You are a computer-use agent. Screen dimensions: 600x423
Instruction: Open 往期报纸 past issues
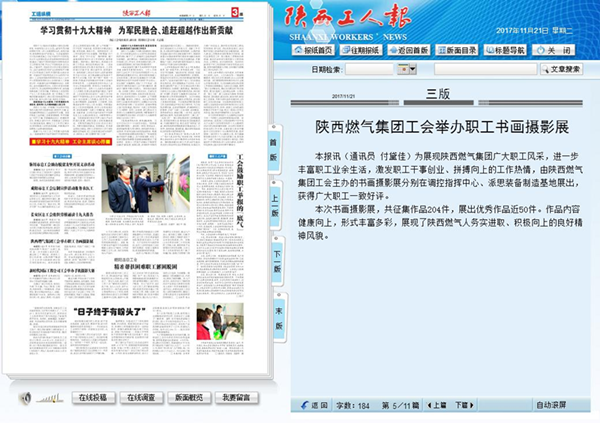(361, 50)
